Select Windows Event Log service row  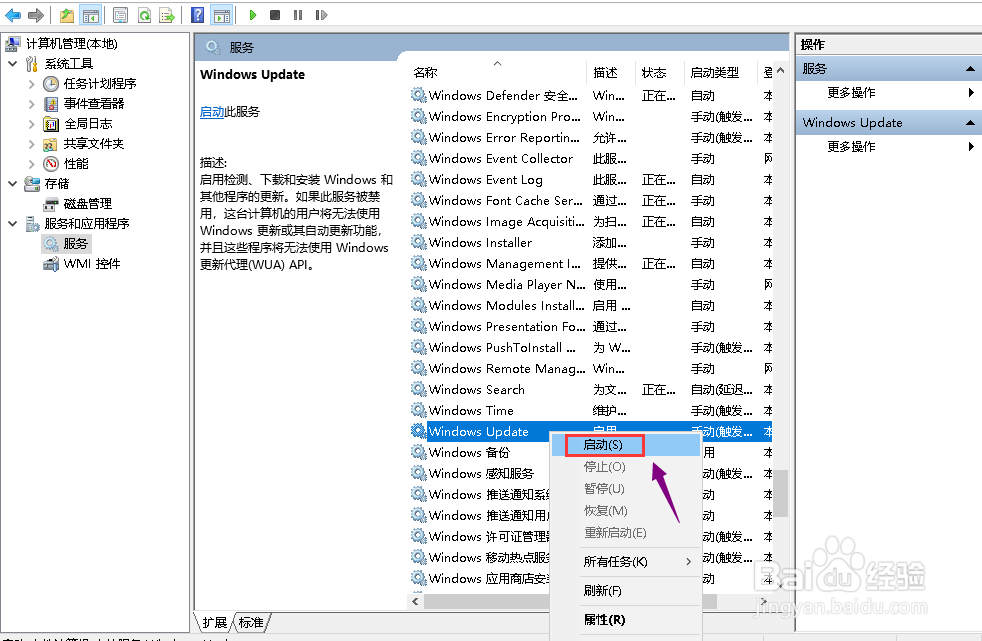tap(591, 180)
